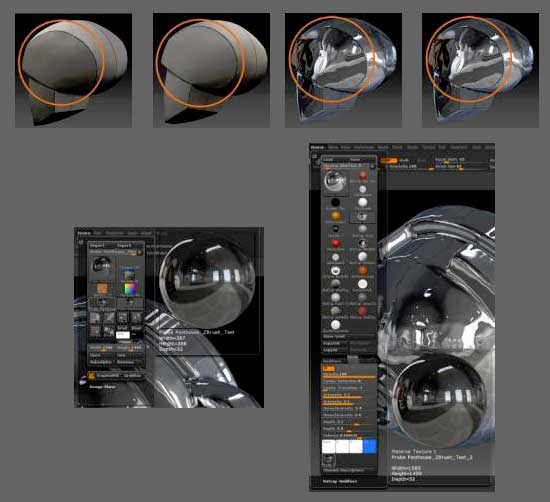
Task: Select the white ring material sphere
Action: (335, 270)
